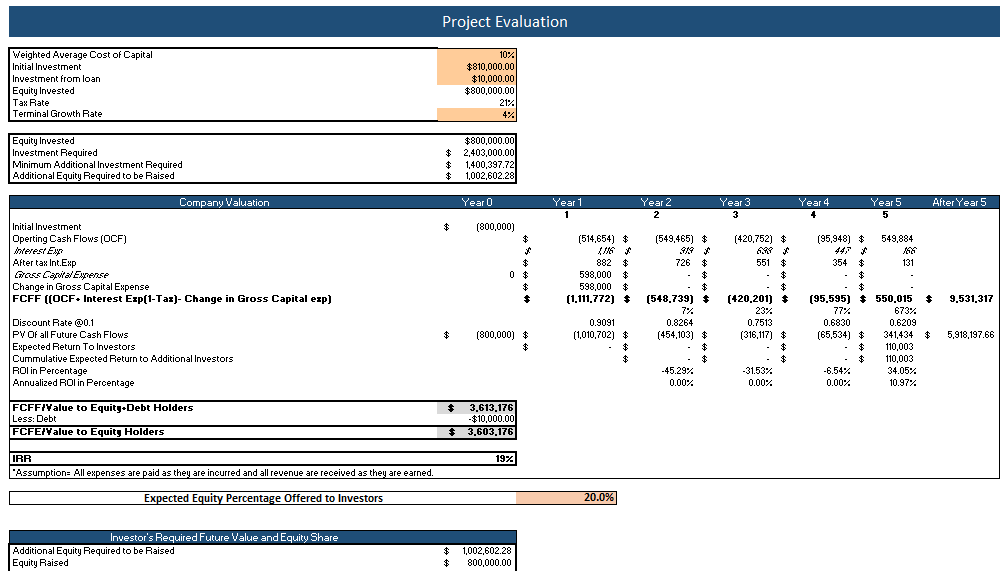Select the Terminal Growth Rate 4% cell
This screenshot has width=1008, height=571.
pyautogui.click(x=477, y=114)
